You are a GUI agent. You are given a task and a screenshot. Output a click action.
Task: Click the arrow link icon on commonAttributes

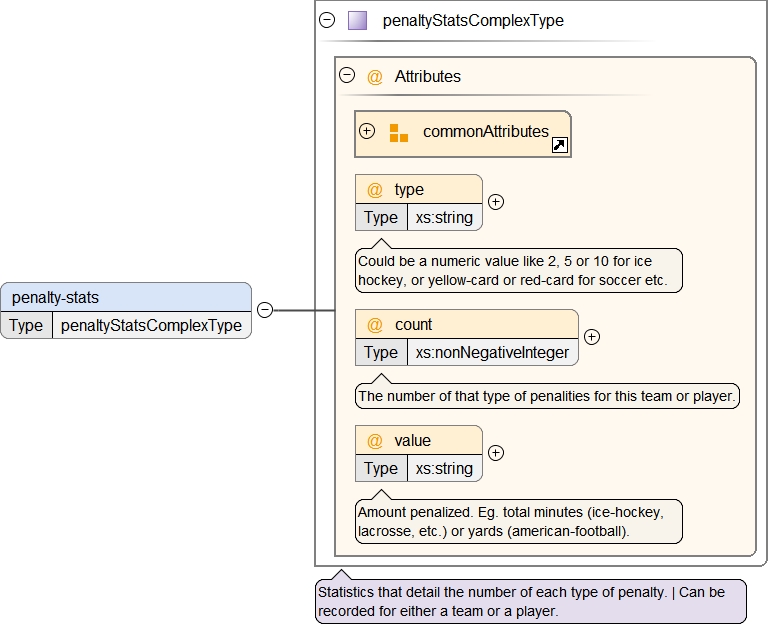click(560, 146)
